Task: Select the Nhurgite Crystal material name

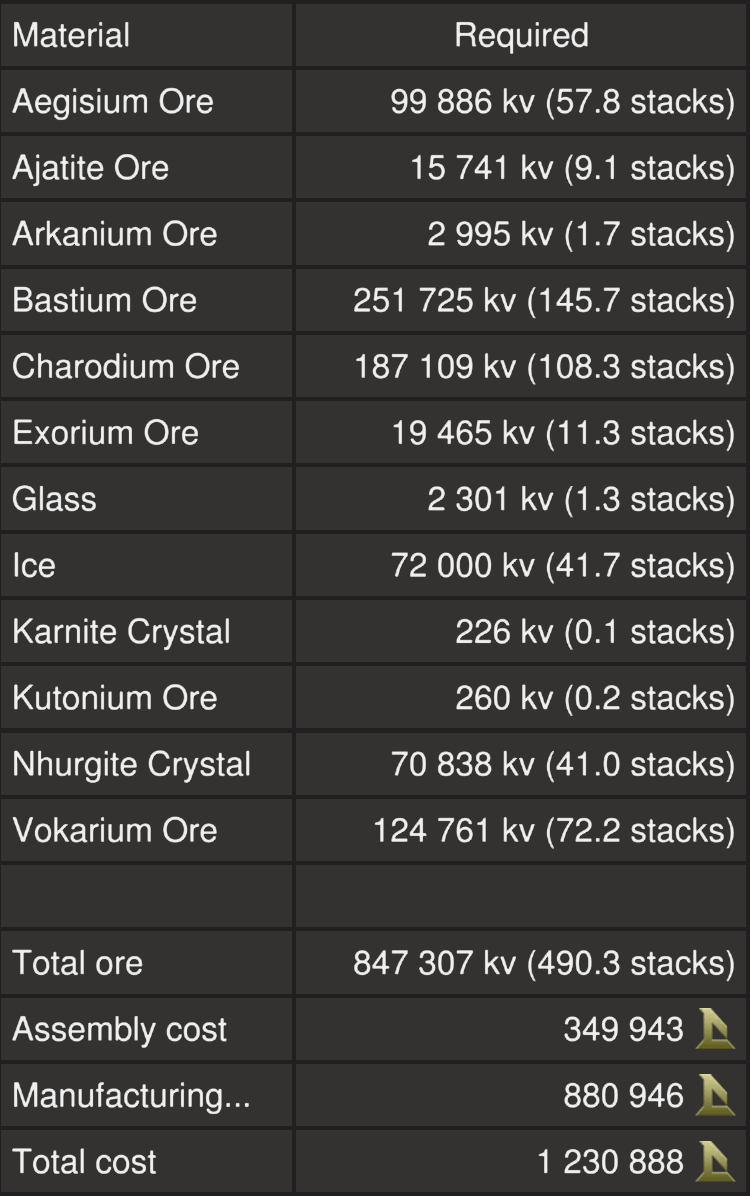Action: 131,764
